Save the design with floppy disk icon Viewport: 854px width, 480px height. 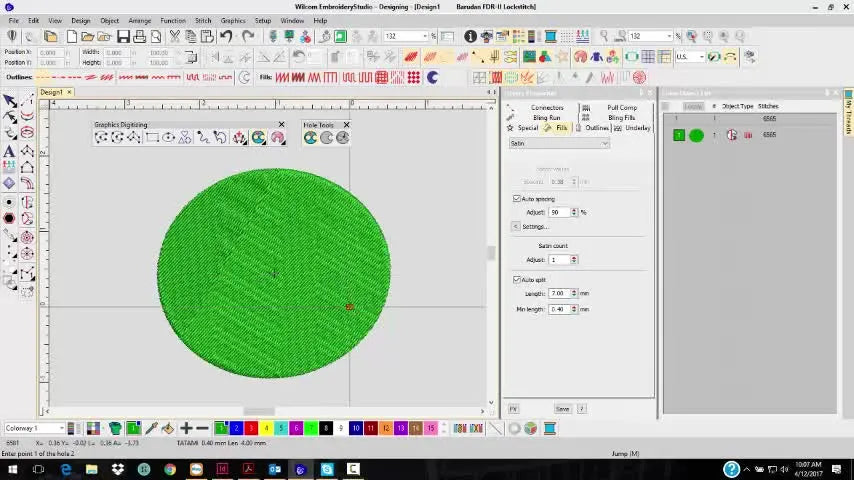coord(123,37)
